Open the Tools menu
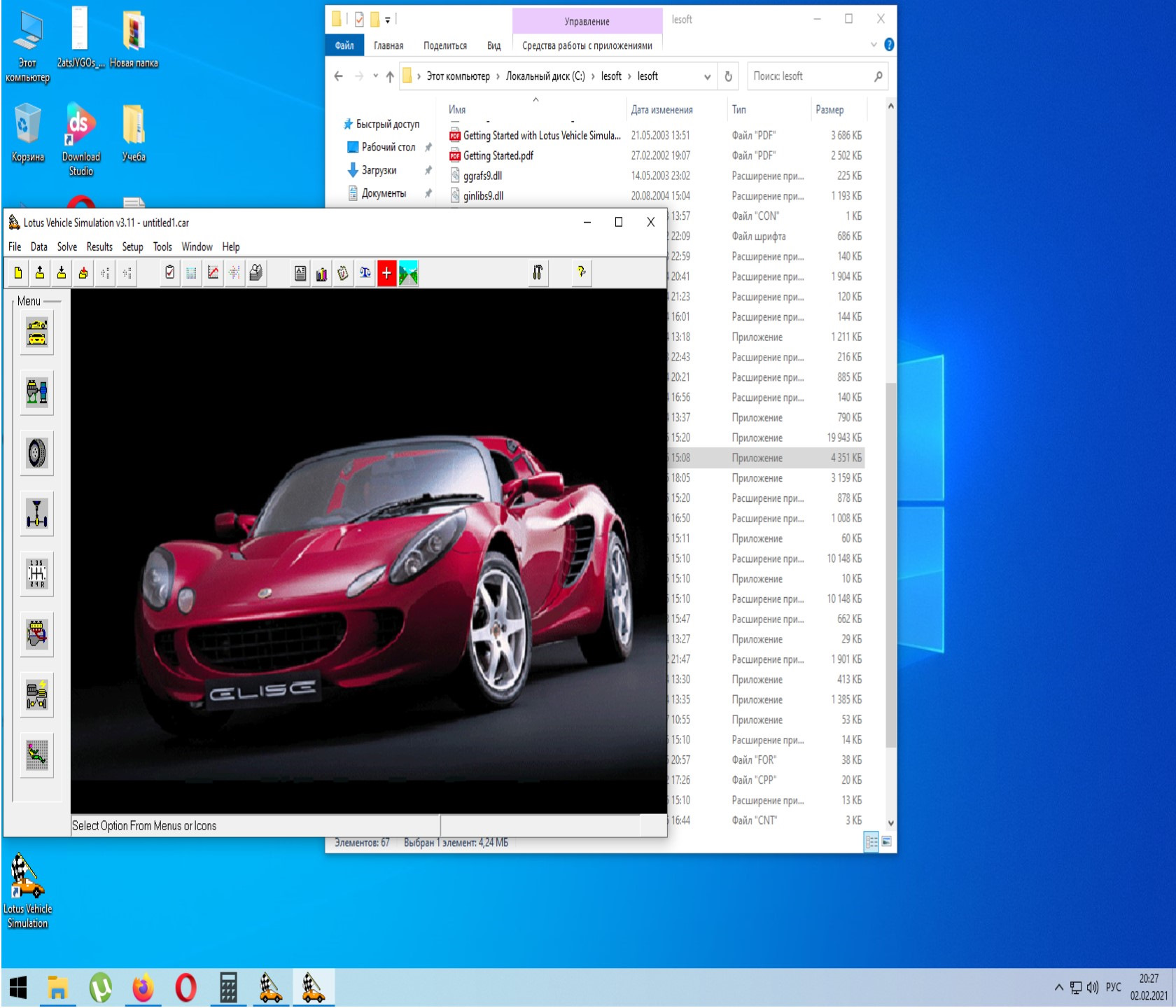Viewport: 1176px width, 1008px height. tap(162, 246)
